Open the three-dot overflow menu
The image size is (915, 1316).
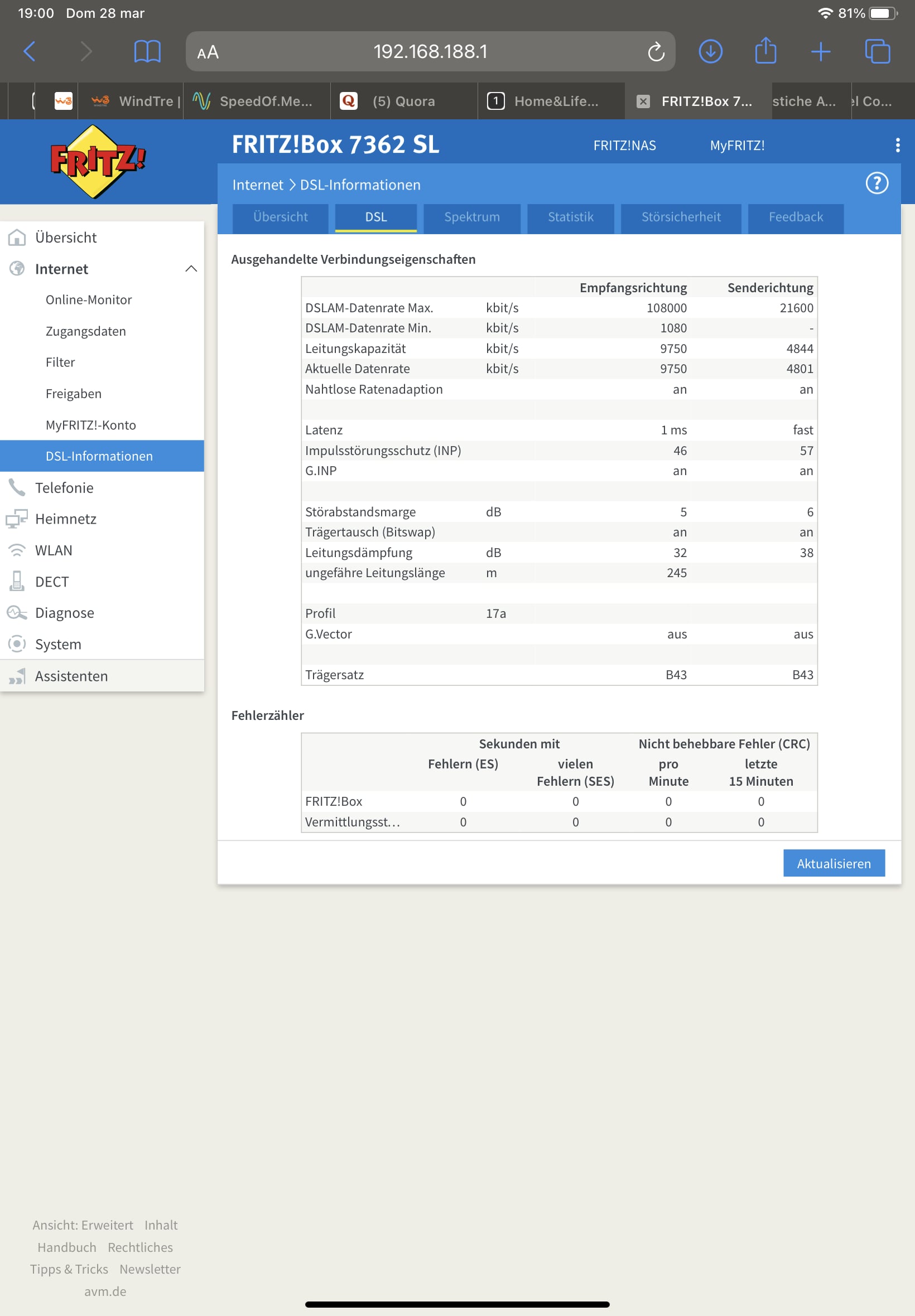(x=897, y=145)
